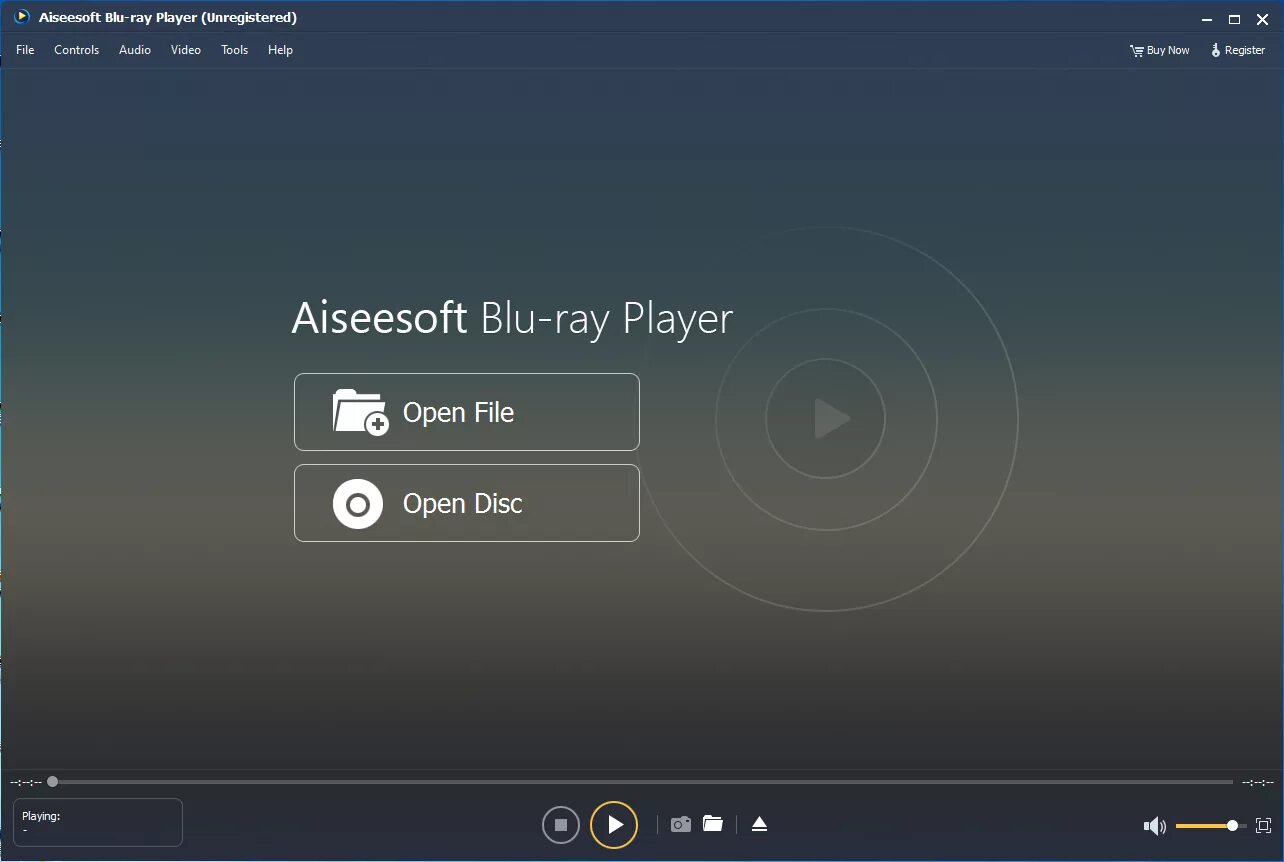Click the total duration readout
Viewport: 1284px width, 862px height.
pos(1257,782)
